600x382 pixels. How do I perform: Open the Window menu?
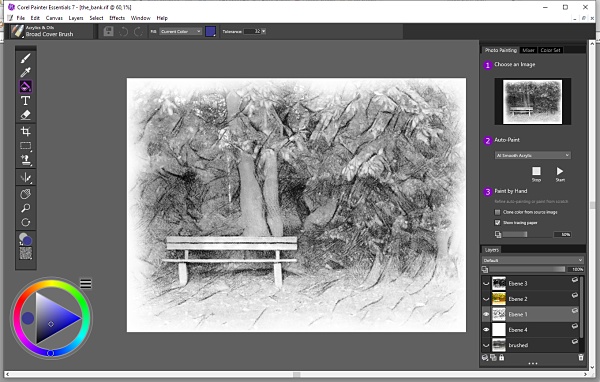tap(140, 18)
